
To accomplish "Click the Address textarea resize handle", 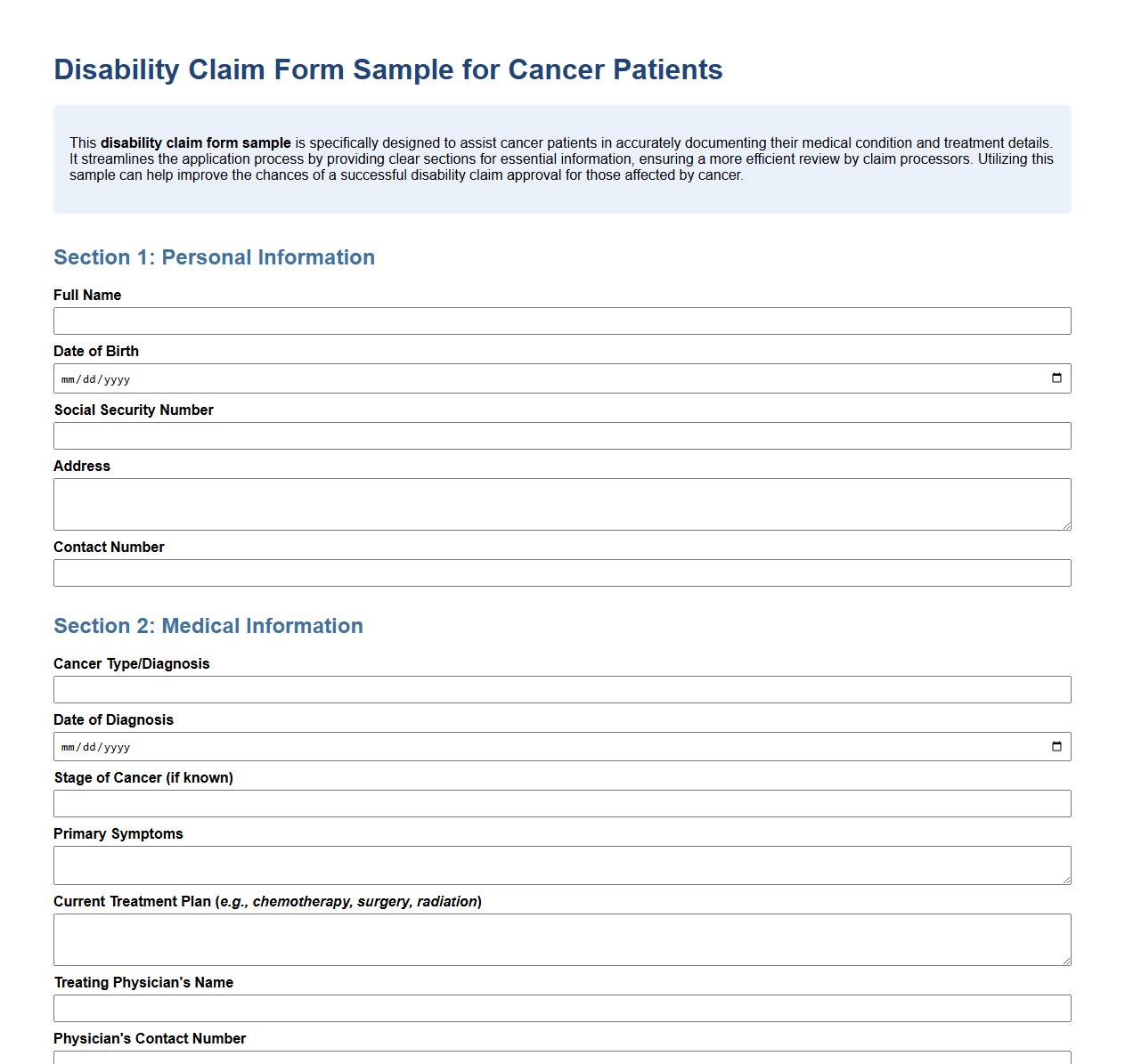I will (x=1066, y=525).
